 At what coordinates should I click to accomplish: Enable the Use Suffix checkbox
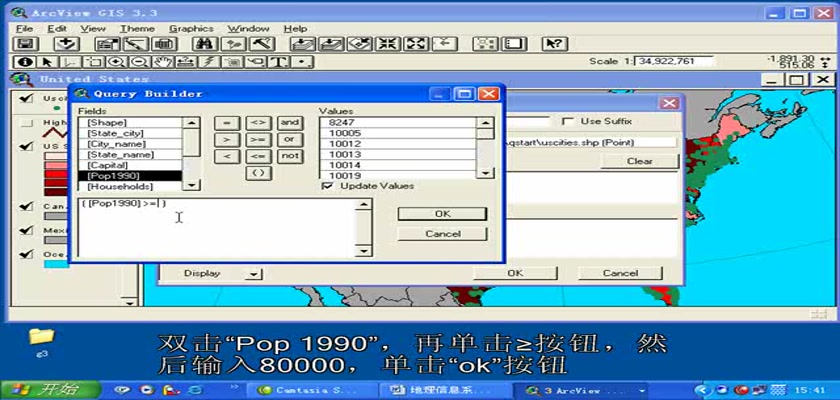pyautogui.click(x=567, y=122)
